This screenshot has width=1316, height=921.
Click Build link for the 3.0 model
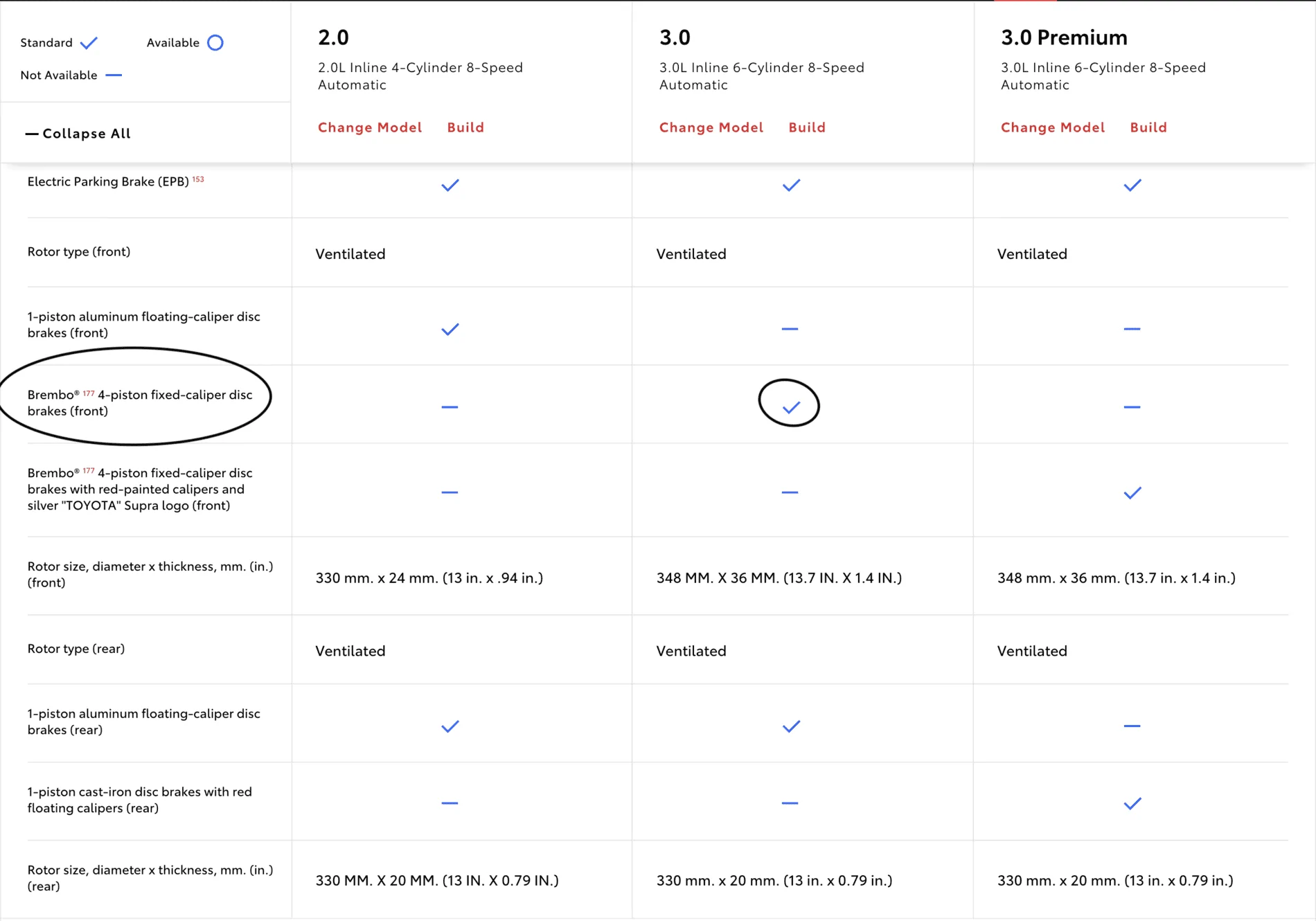[807, 127]
